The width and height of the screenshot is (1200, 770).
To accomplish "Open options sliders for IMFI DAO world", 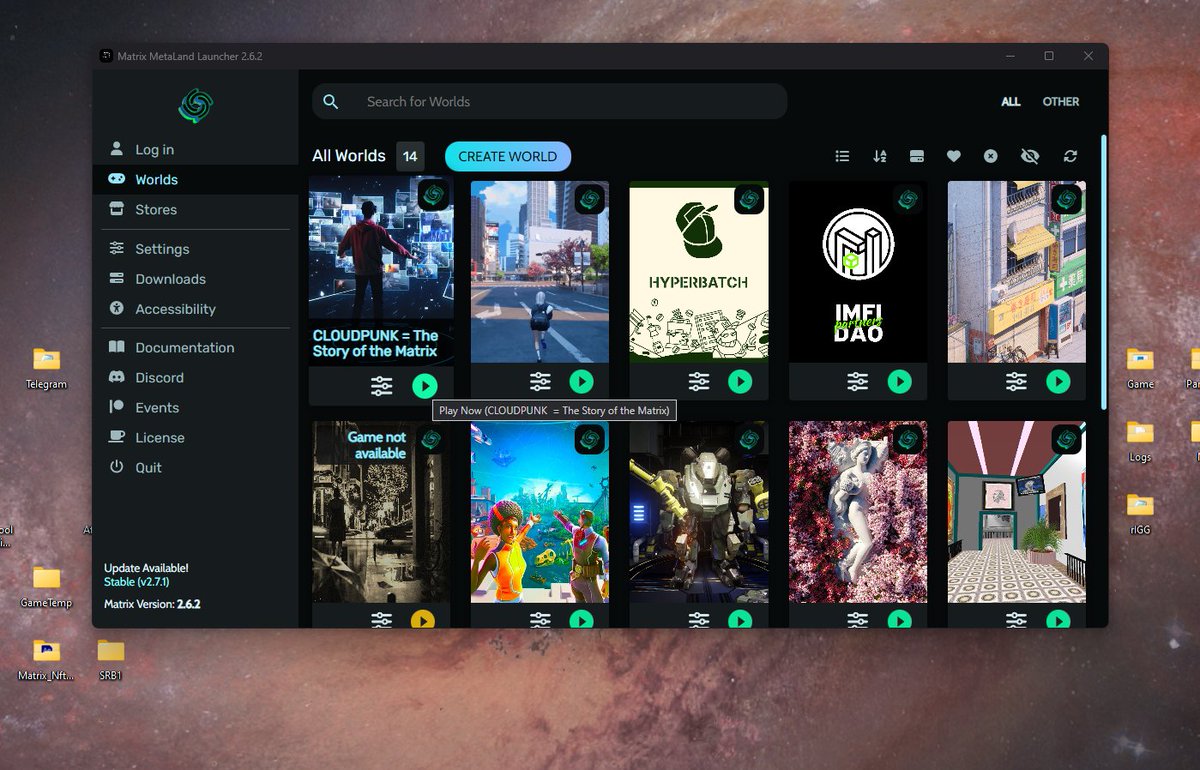I will coord(858,381).
